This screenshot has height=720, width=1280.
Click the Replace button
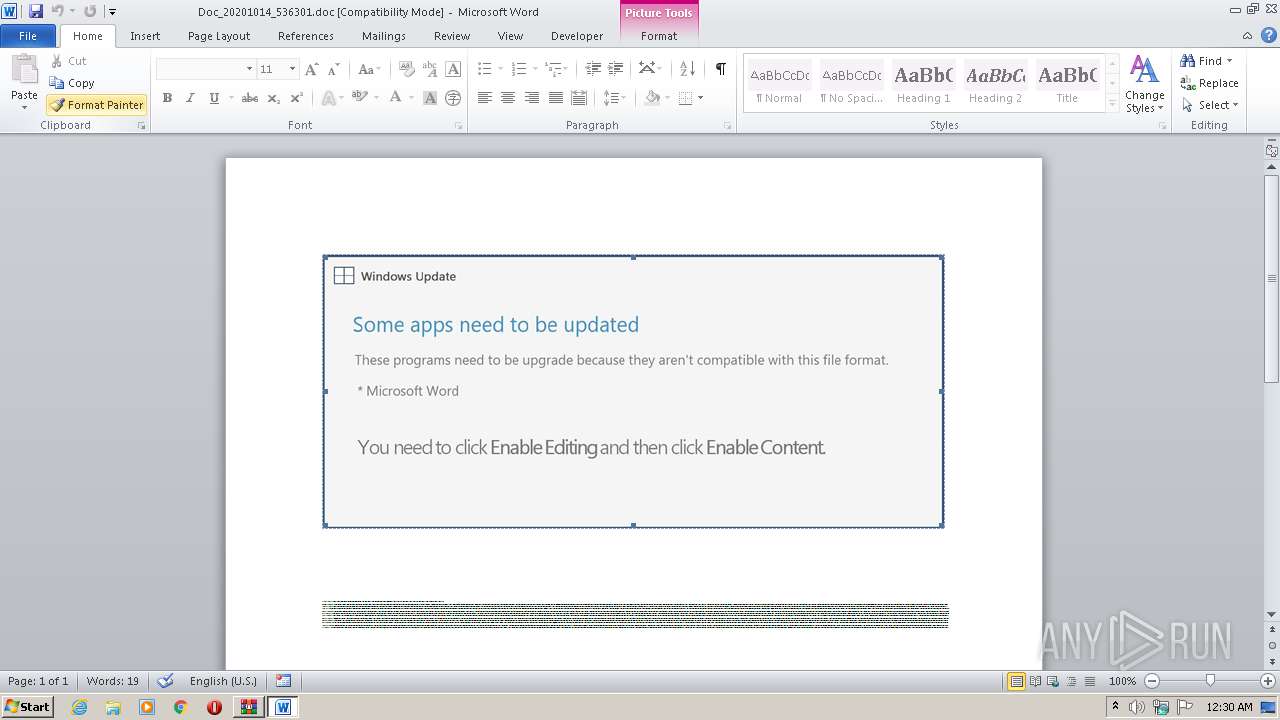tap(1210, 83)
